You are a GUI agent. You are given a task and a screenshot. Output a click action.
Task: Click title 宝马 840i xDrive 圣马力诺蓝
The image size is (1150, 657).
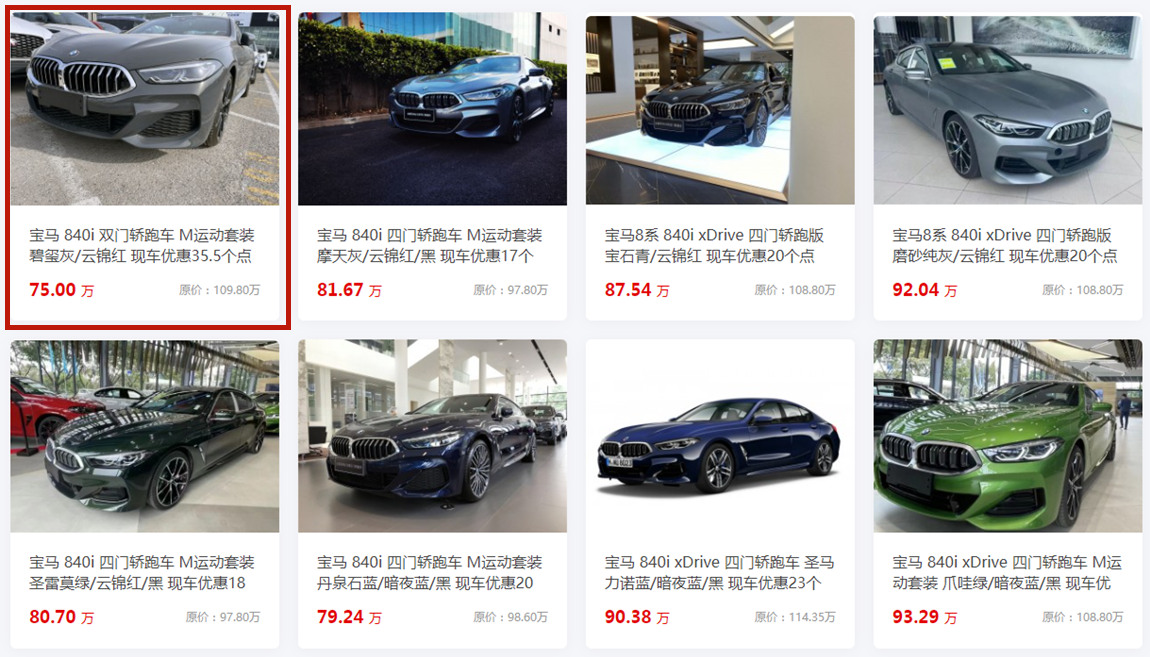pyautogui.click(x=719, y=573)
